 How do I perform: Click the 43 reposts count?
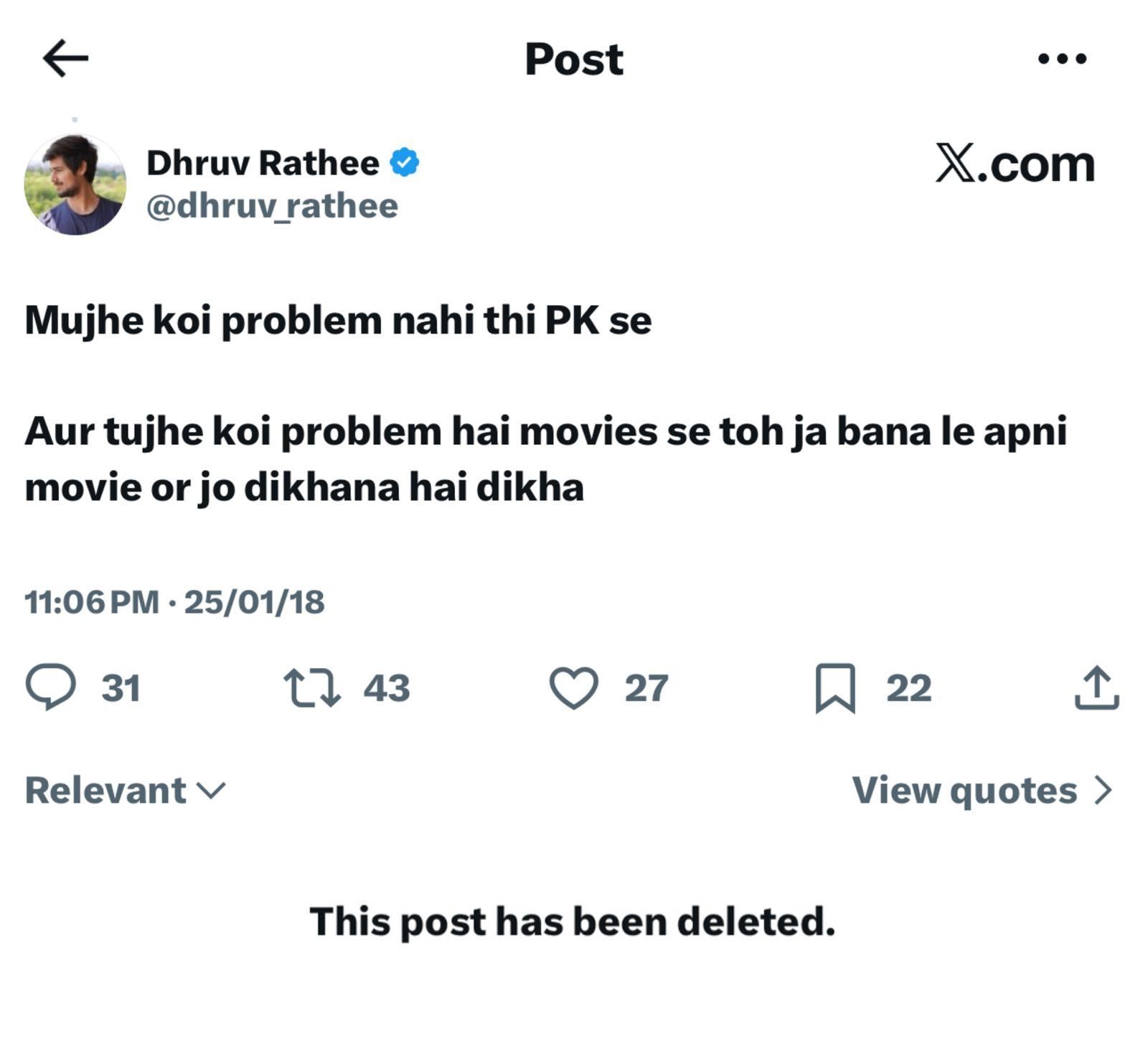tap(387, 687)
